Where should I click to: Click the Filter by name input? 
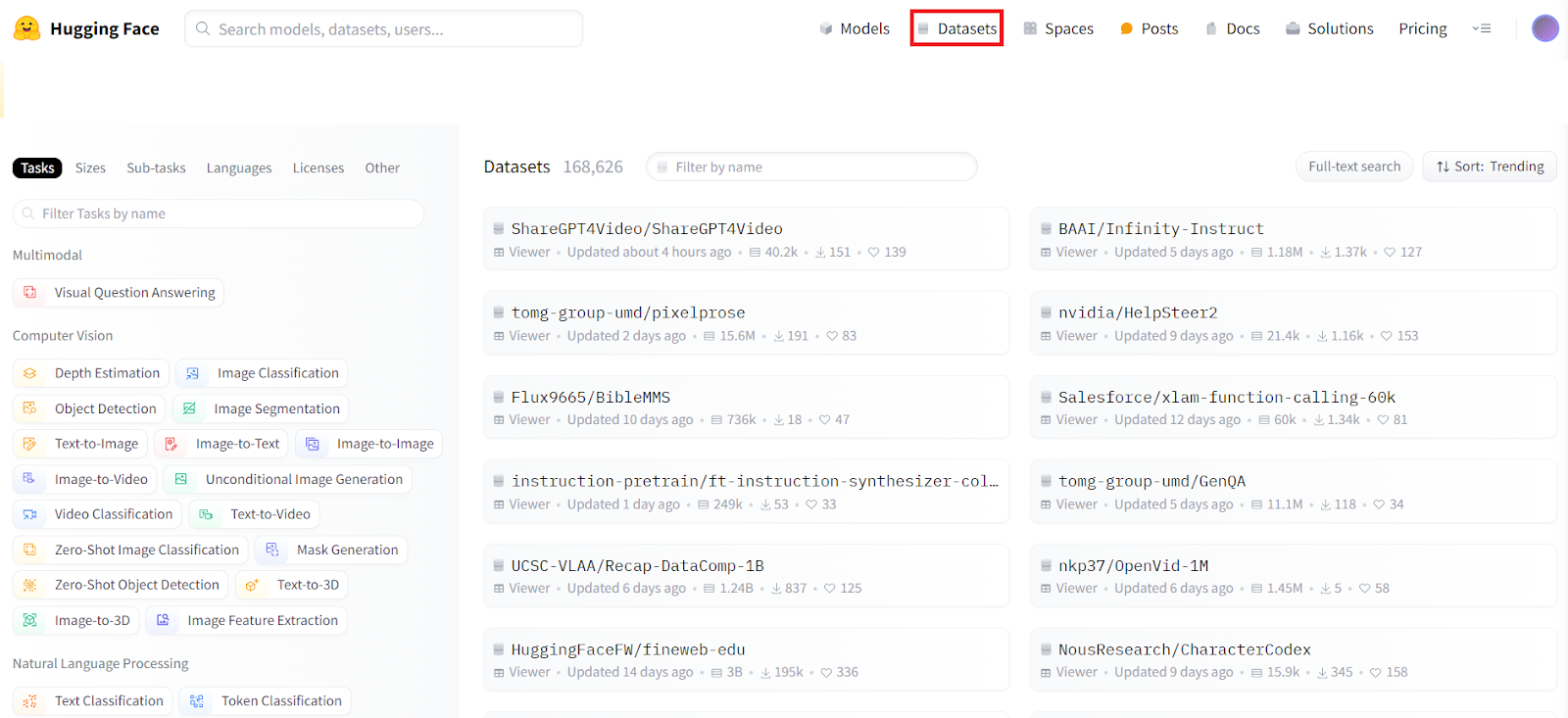pos(811,167)
